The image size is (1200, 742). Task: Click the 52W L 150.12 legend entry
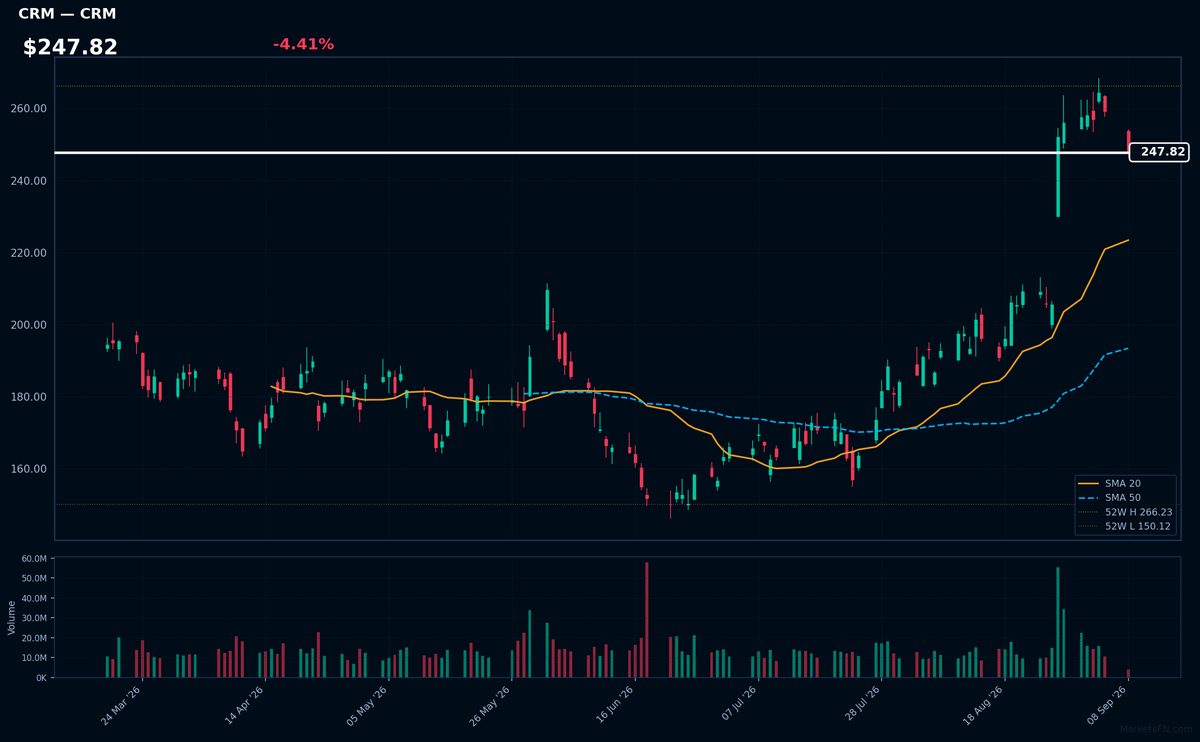(x=1126, y=525)
